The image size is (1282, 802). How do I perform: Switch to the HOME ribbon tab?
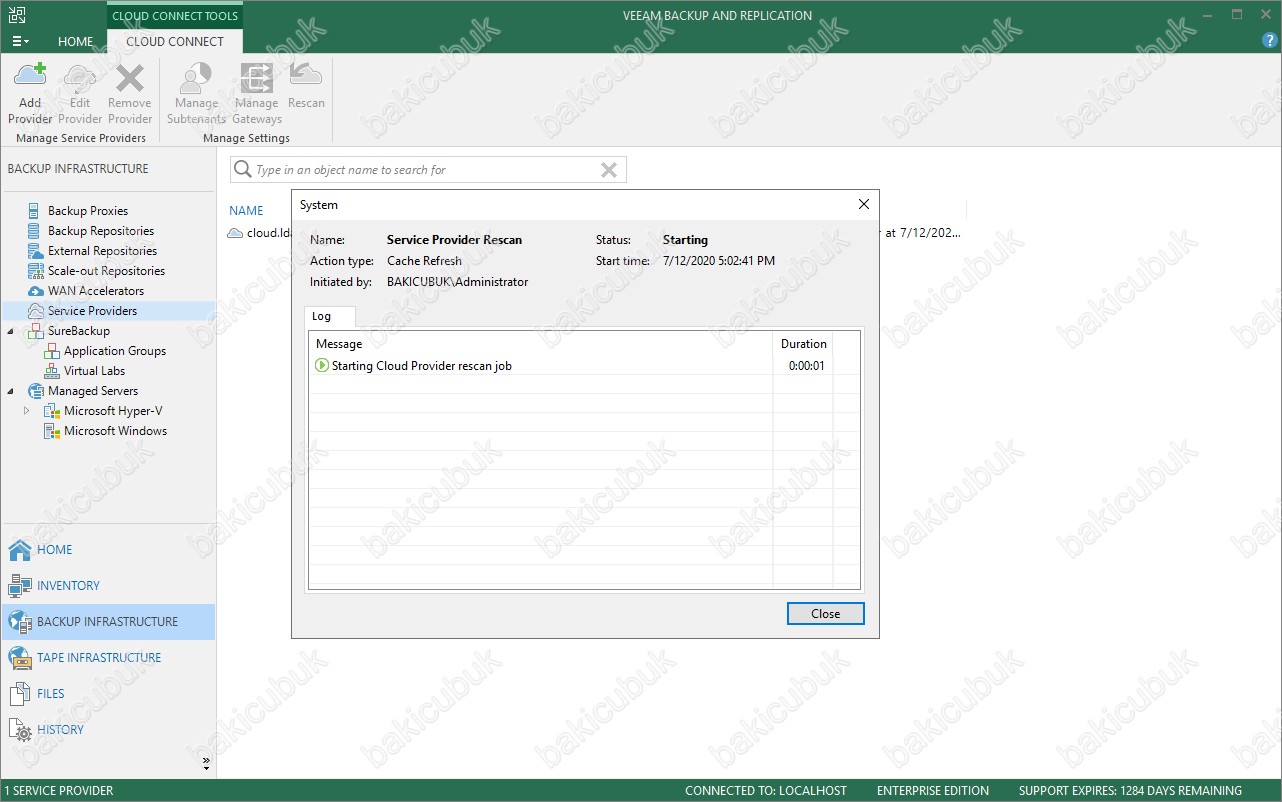click(x=75, y=42)
